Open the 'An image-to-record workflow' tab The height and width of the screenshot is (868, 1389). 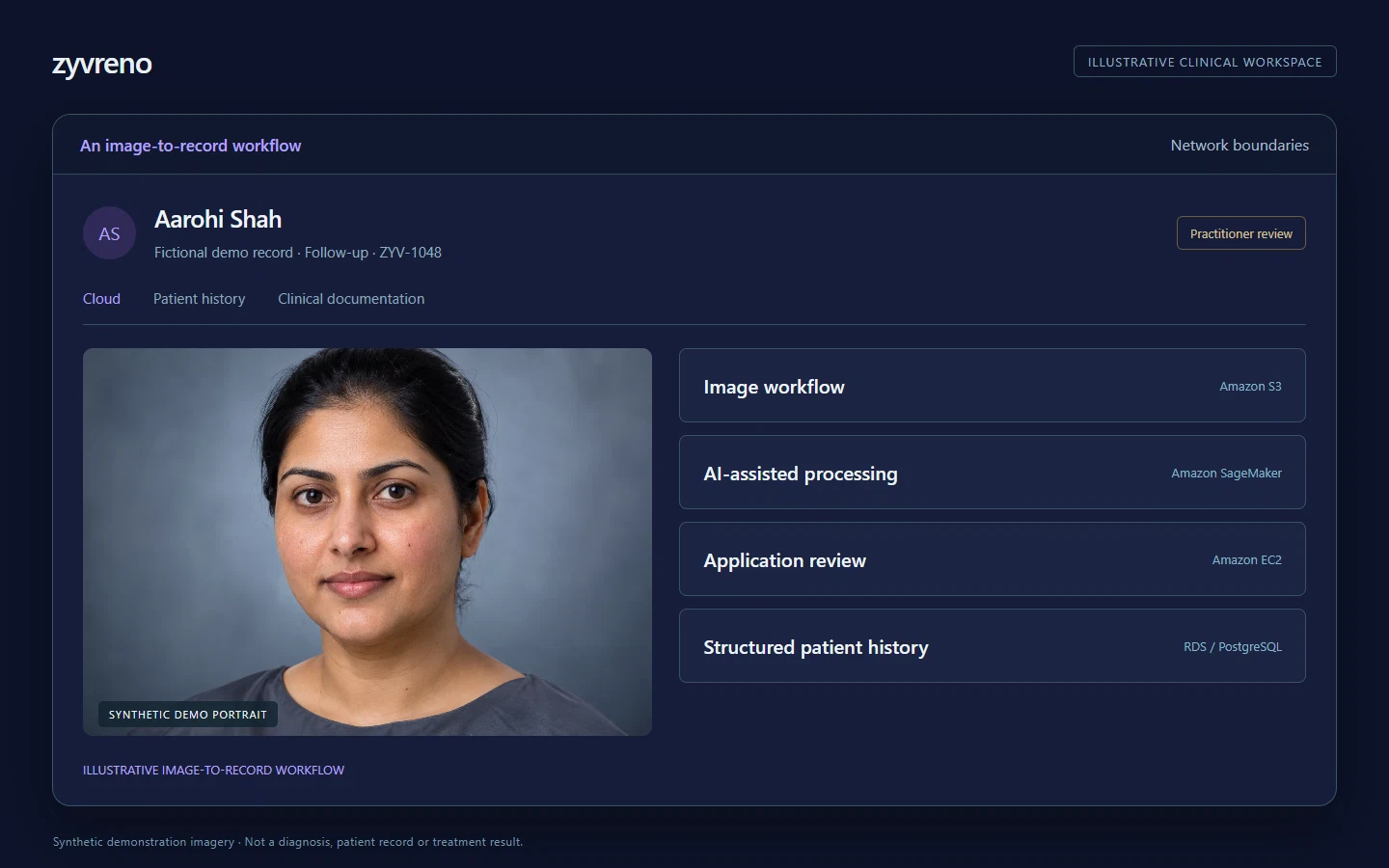pyautogui.click(x=190, y=146)
